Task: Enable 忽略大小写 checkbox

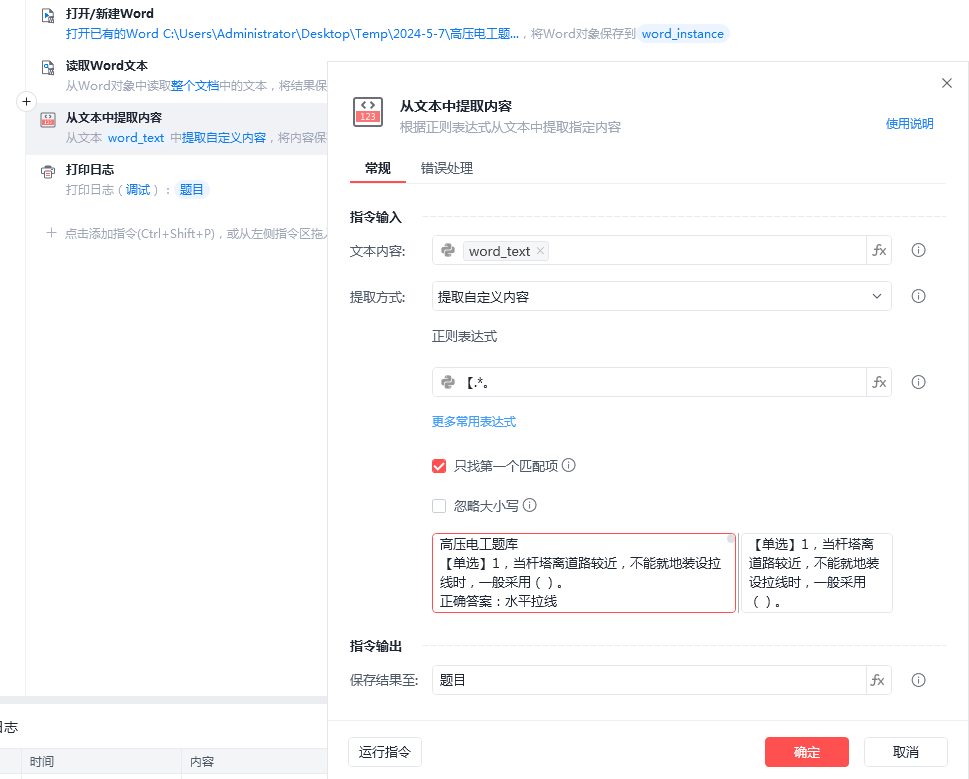Action: click(x=439, y=506)
